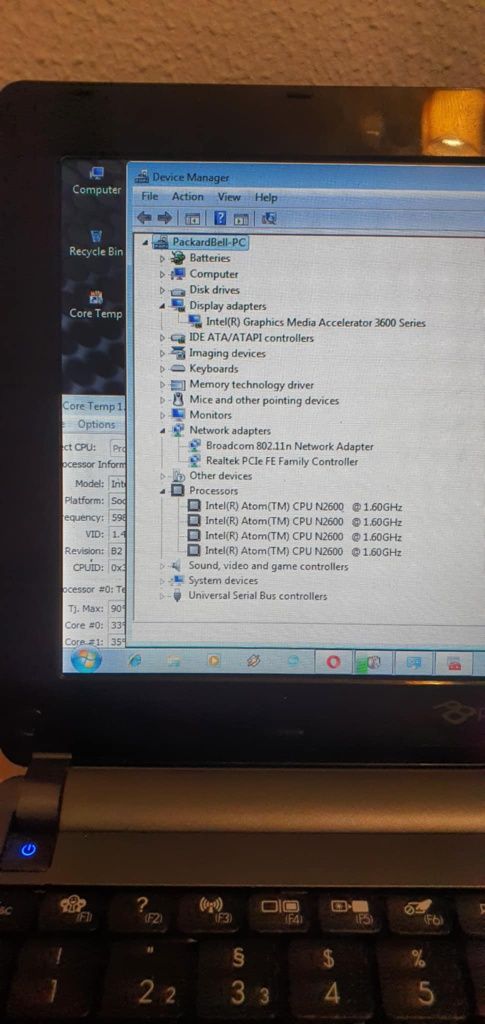The image size is (485, 1024).
Task: Click the Forward arrow in Device Manager toolbar
Action: [x=165, y=217]
